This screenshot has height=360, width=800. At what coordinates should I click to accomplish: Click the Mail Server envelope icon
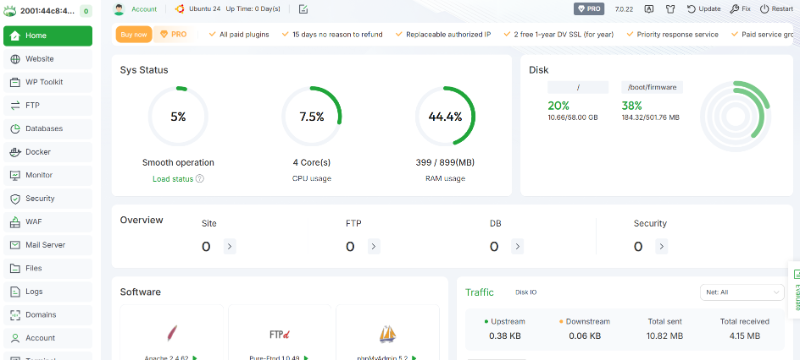tap(15, 245)
